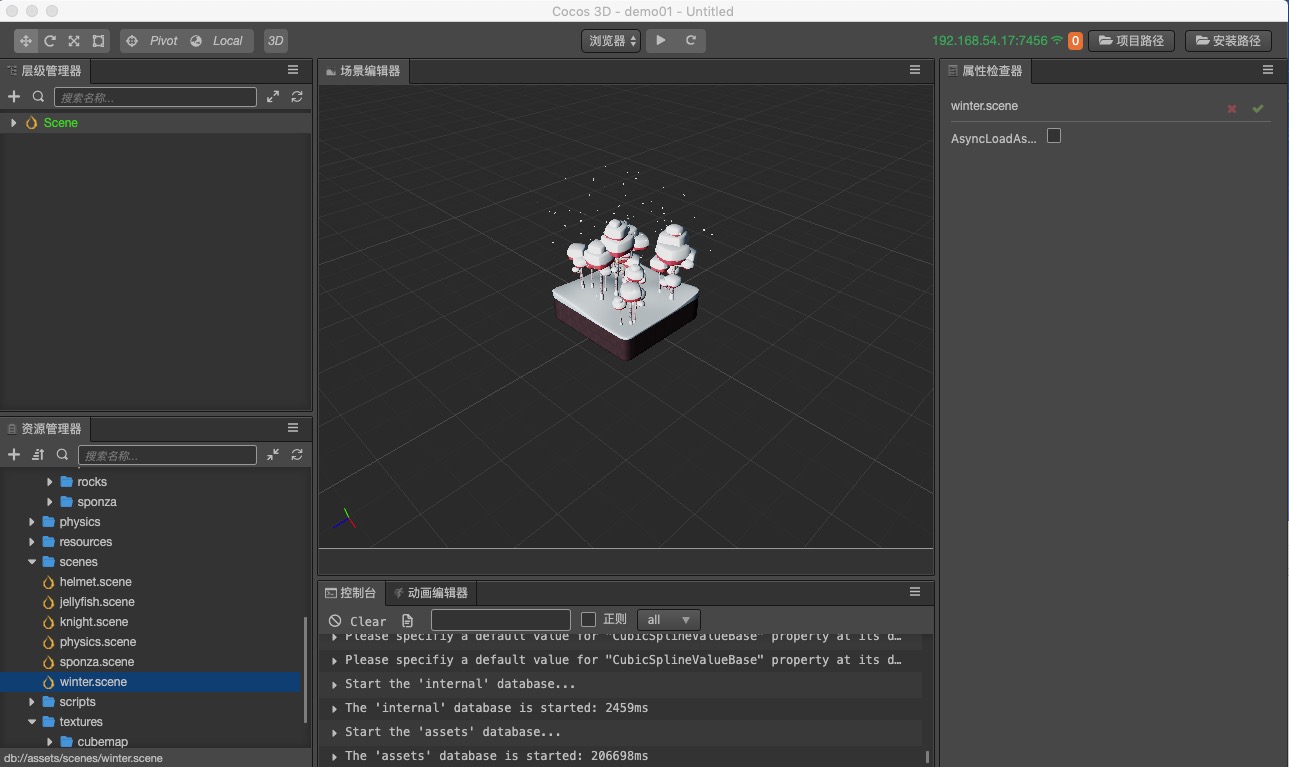Image resolution: width=1289 pixels, height=767 pixels.
Task: Refresh the hierarchy manager panel
Action: pos(297,97)
